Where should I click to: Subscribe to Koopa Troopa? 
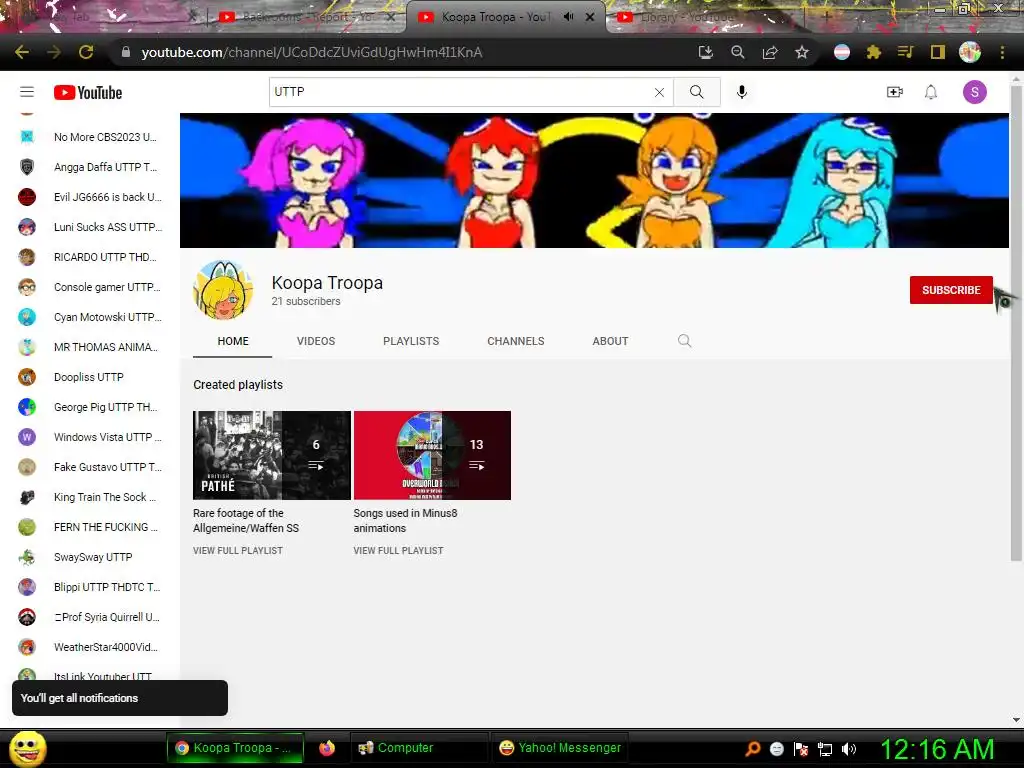pyautogui.click(x=951, y=290)
